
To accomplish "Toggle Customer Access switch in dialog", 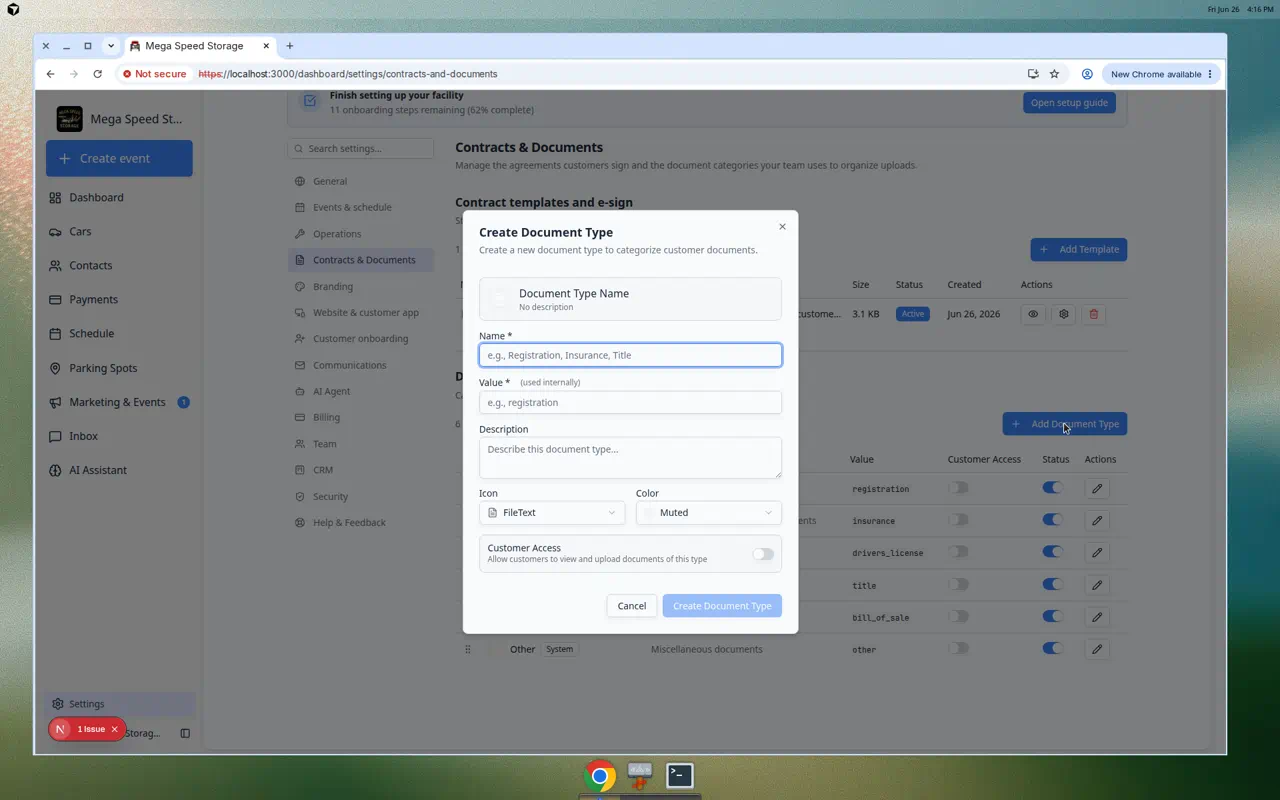I will click(x=763, y=554).
